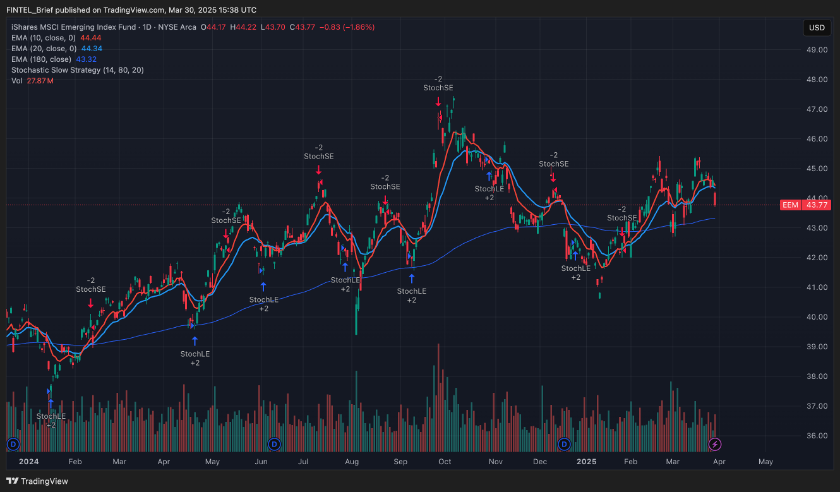Click the open value O44.17
This screenshot has width=840, height=492.
pos(213,27)
